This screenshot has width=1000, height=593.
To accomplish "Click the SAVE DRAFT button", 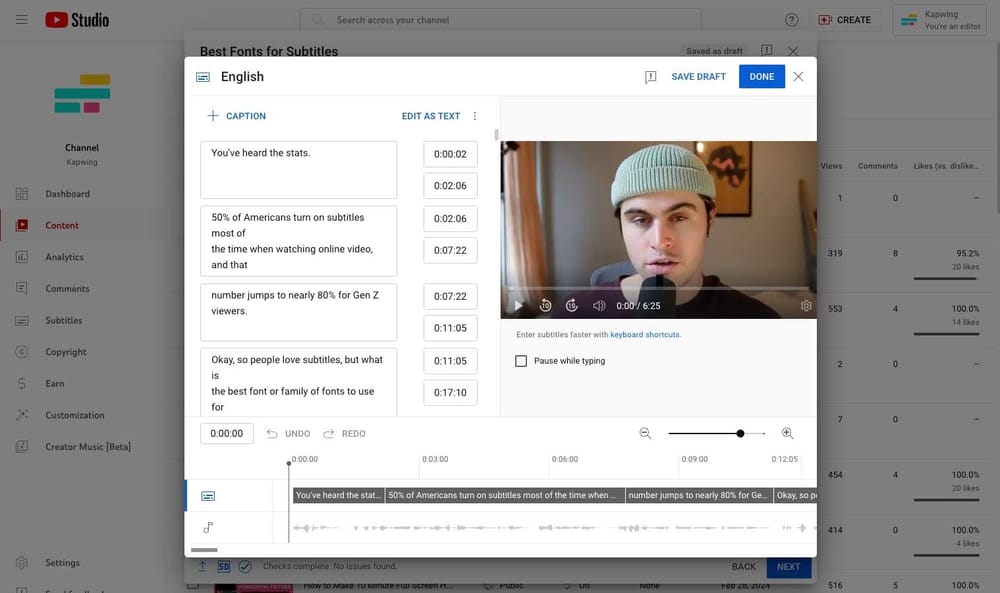I will click(697, 76).
